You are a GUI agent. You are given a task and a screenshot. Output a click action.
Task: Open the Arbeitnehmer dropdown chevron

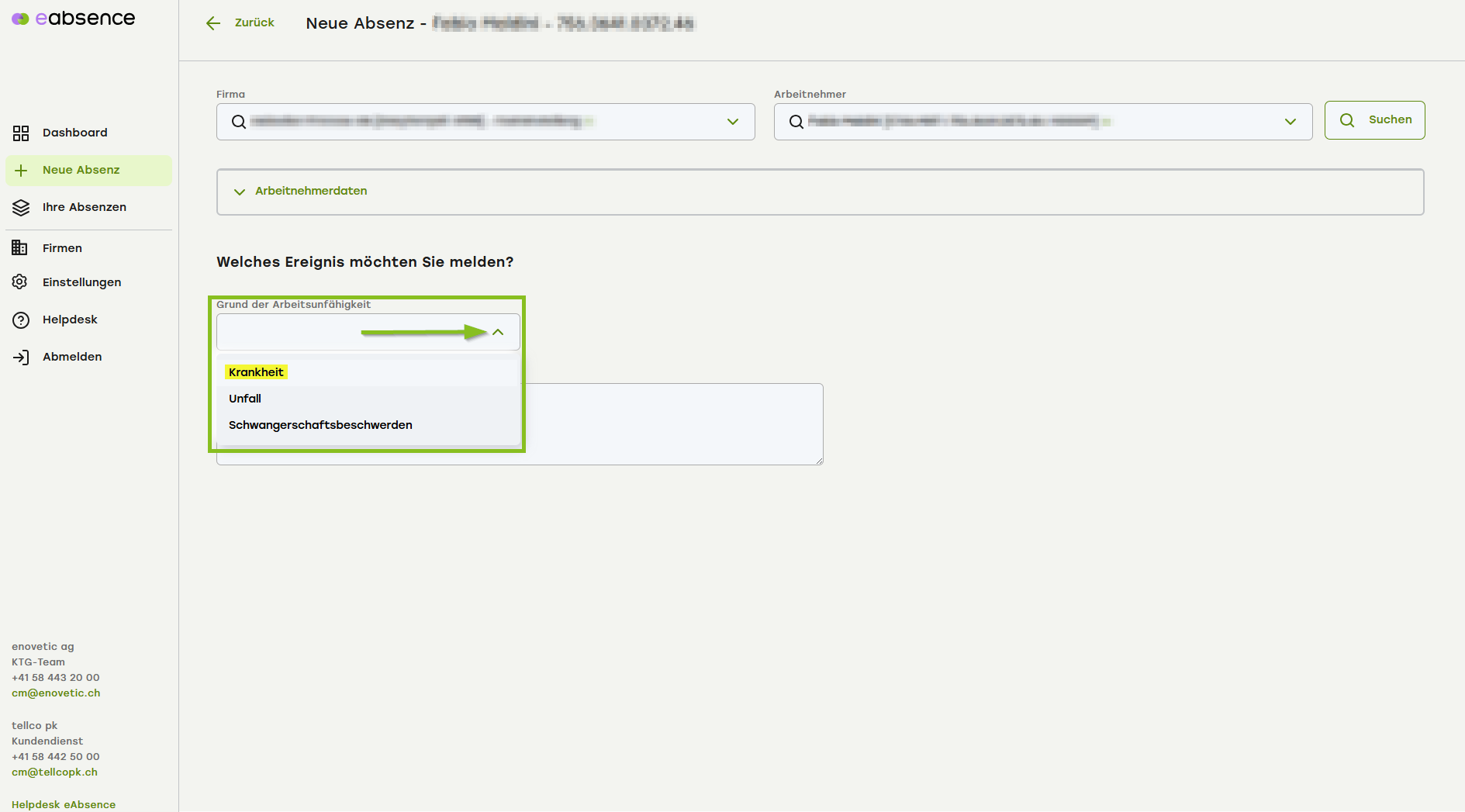[1290, 122]
